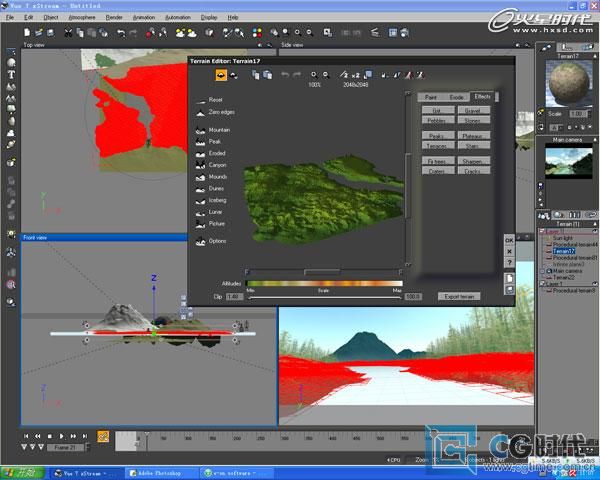Click the Copy icon in Terrain Editor toolbar

255,75
